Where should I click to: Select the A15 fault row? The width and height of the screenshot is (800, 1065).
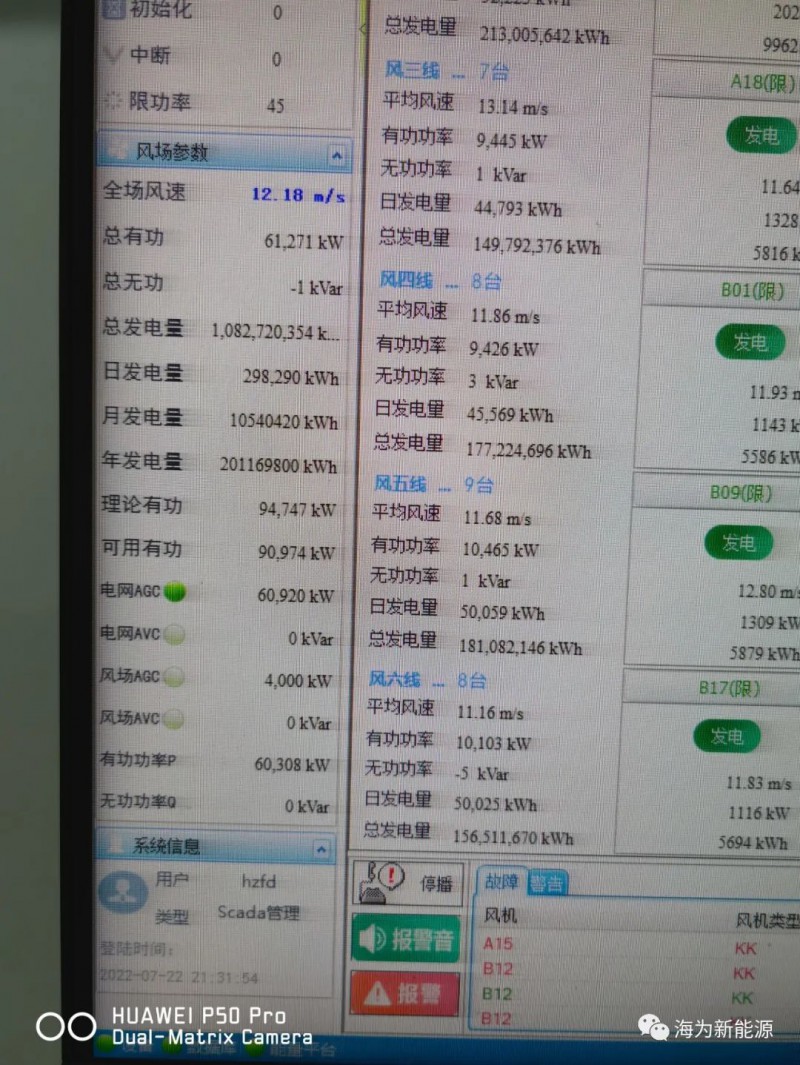[498, 943]
